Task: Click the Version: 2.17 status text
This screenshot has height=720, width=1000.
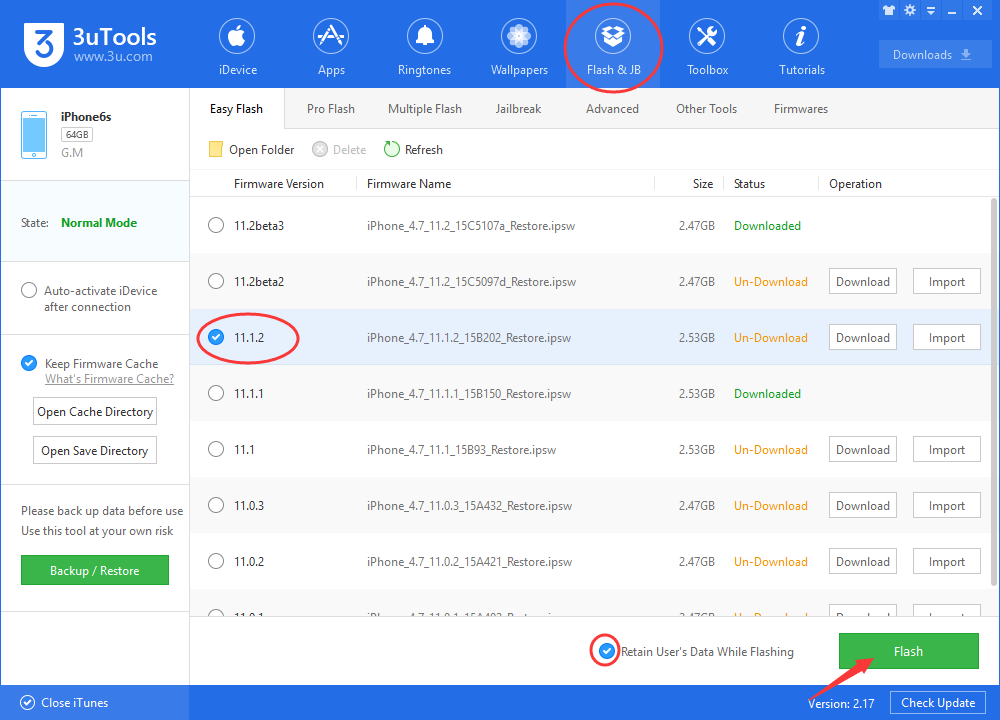Action: click(841, 703)
